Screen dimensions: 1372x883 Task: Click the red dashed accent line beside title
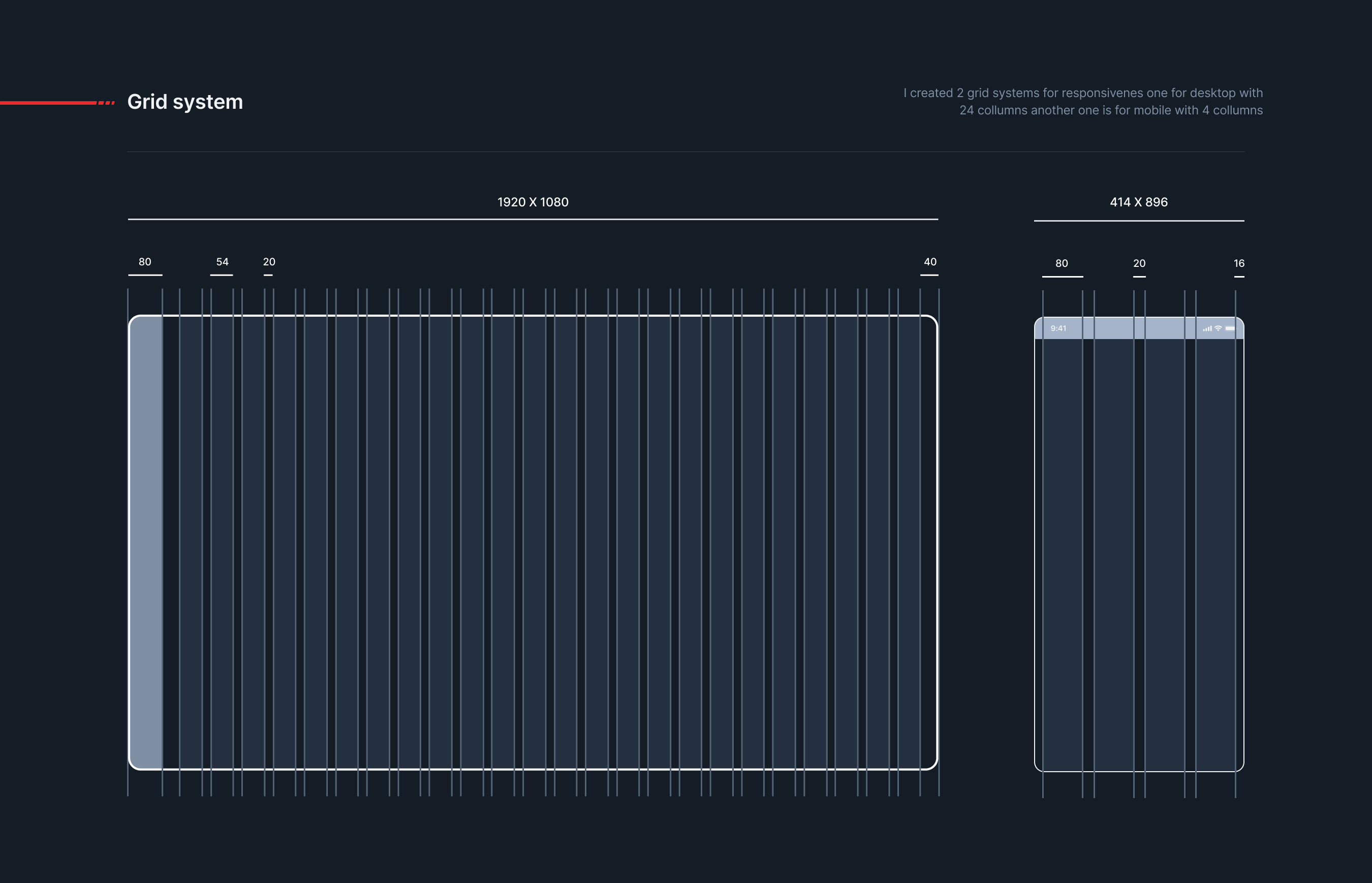[x=57, y=103]
